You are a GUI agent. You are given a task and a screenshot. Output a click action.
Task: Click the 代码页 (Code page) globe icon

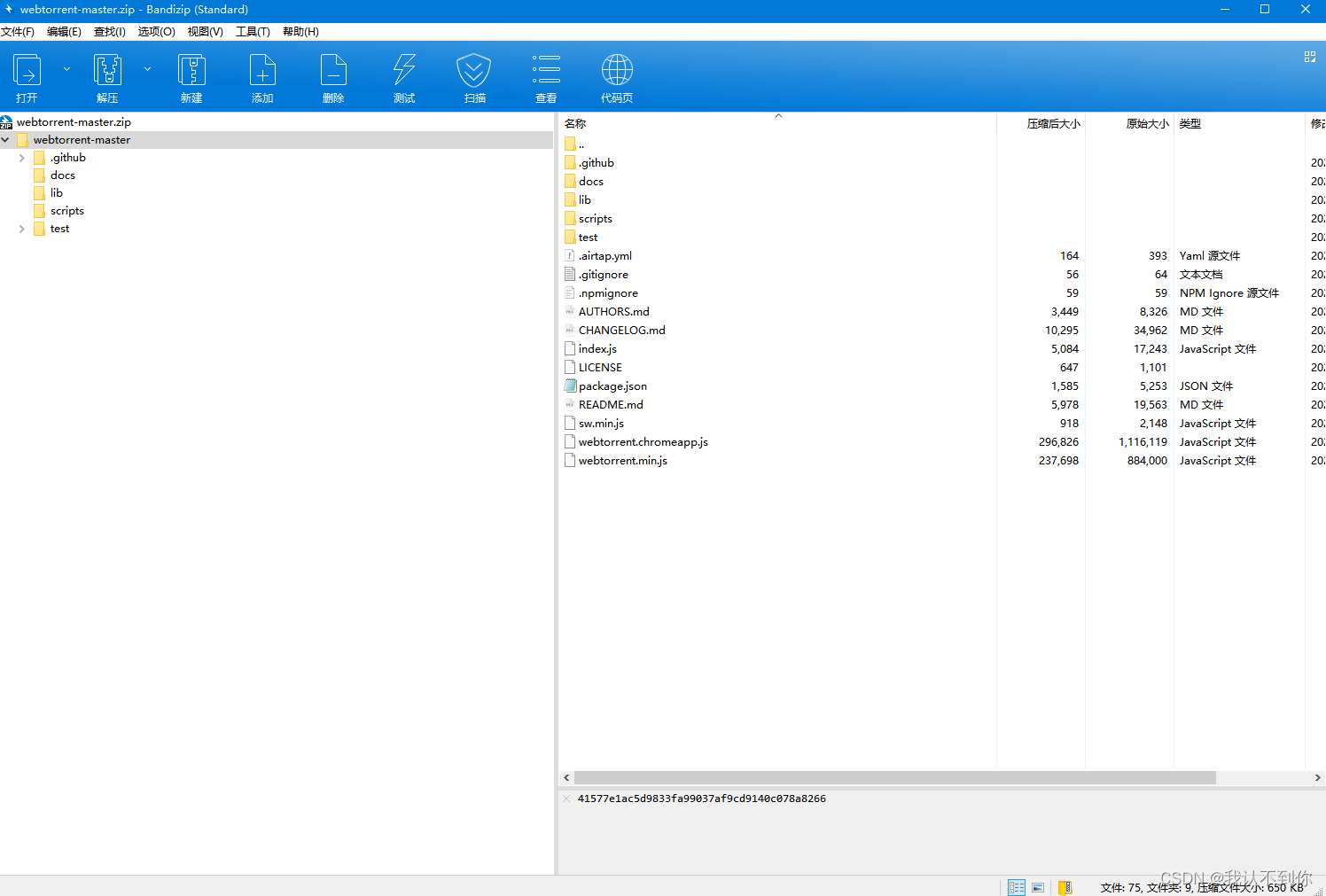point(617,71)
